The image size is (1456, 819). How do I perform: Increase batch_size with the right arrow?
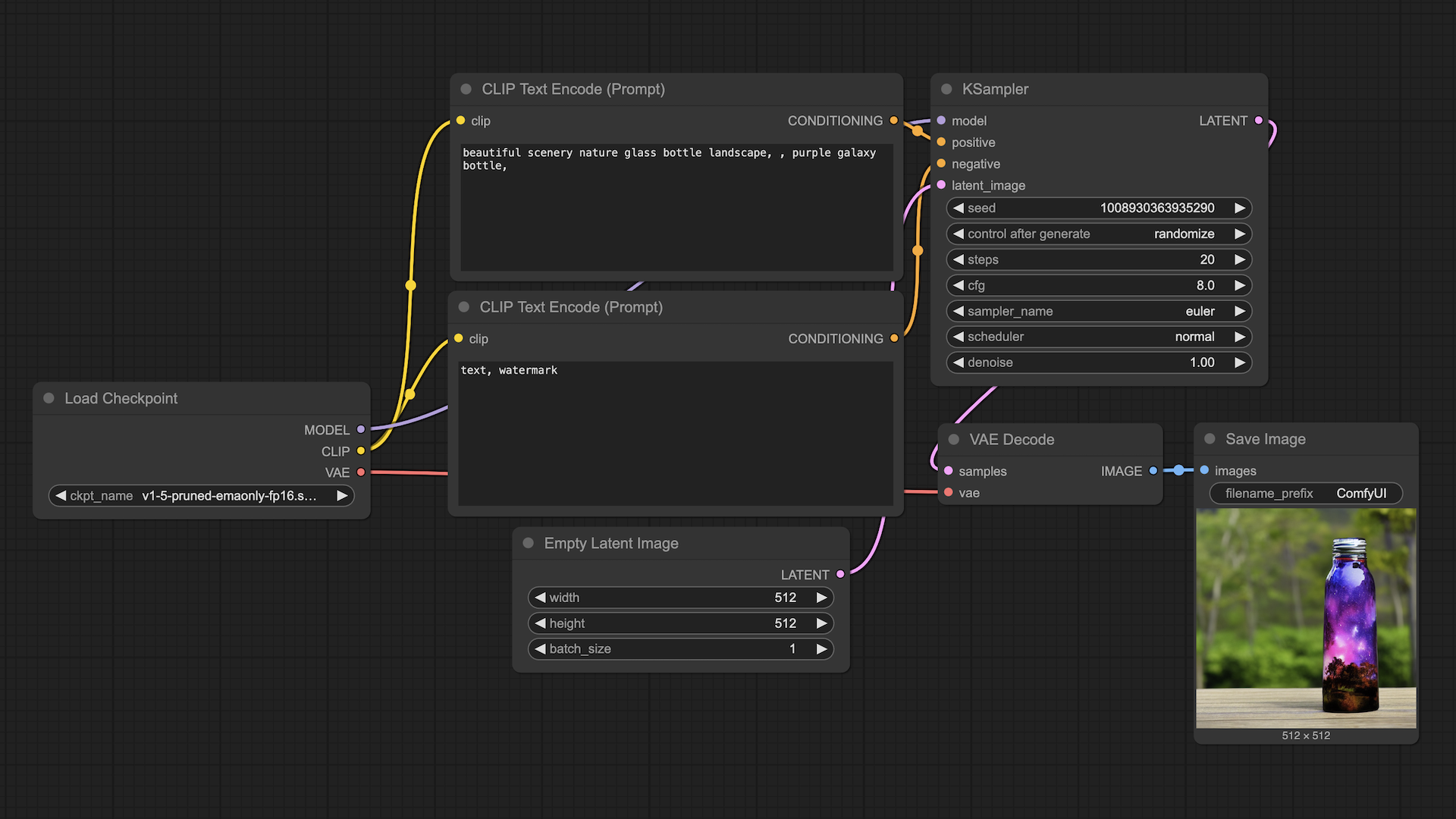tap(821, 649)
